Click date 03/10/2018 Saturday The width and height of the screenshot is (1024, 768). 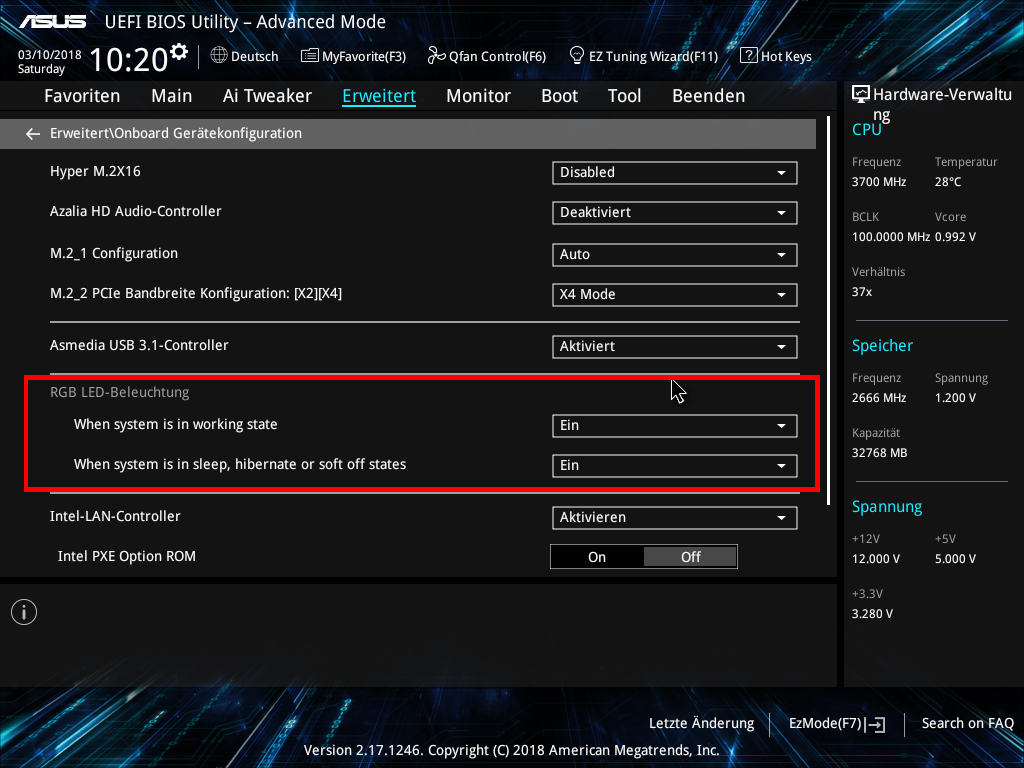50,61
